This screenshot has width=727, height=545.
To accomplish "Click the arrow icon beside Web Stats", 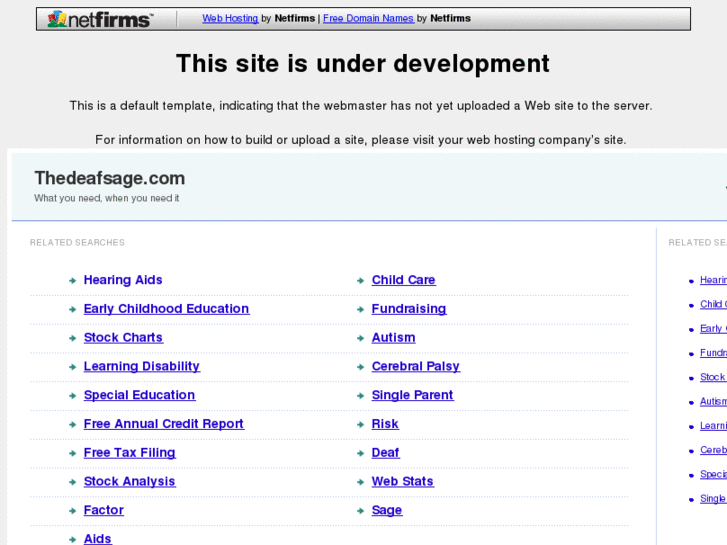I will [360, 482].
